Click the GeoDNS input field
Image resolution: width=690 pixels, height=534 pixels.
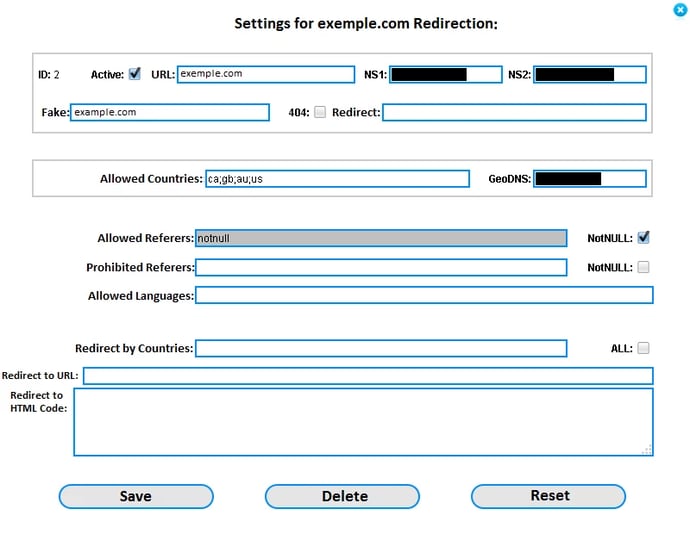click(x=589, y=179)
